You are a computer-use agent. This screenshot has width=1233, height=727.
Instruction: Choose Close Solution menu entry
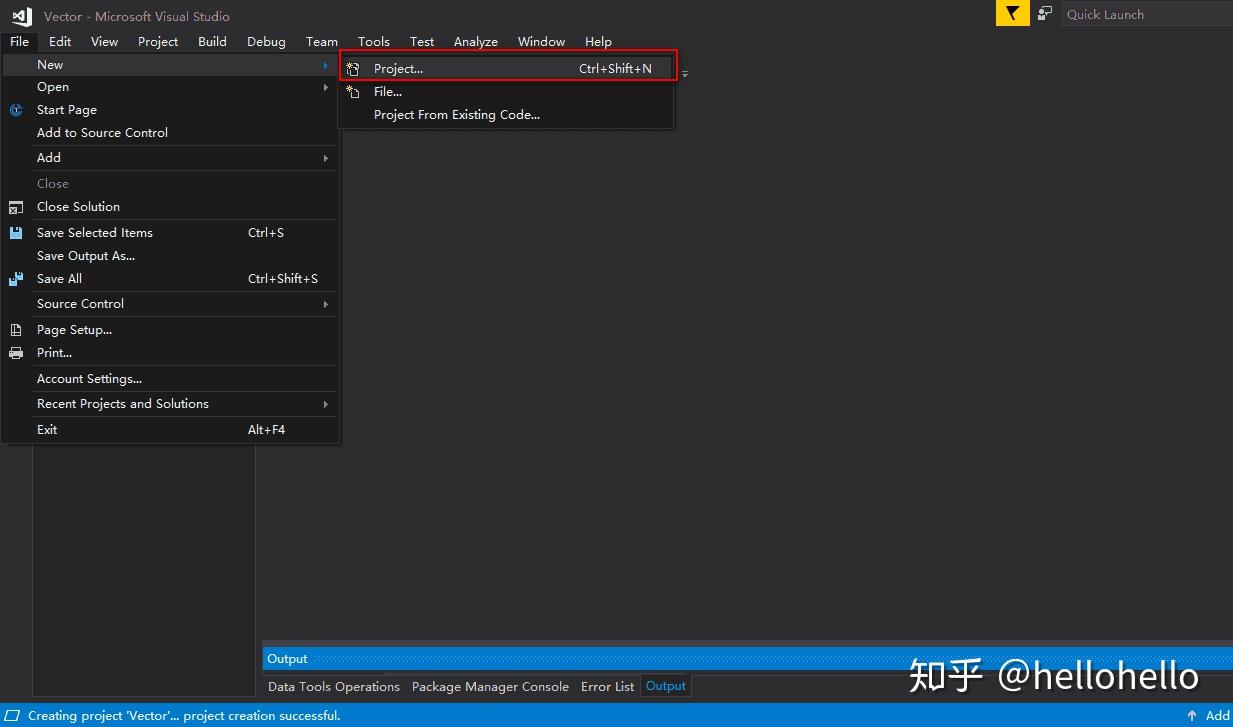click(170, 207)
